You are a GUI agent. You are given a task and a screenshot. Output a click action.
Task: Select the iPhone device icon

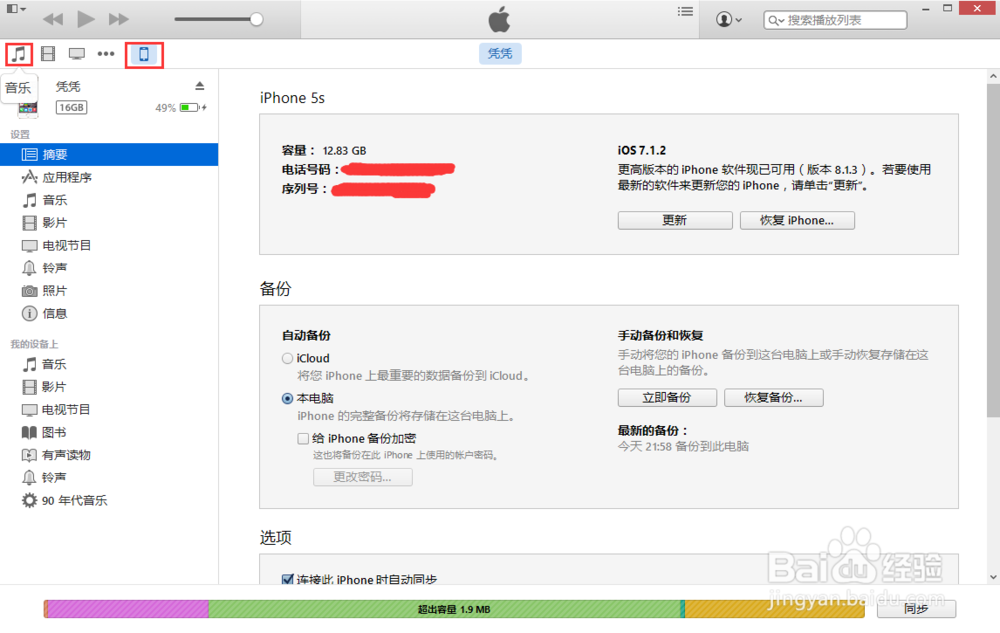(144, 54)
